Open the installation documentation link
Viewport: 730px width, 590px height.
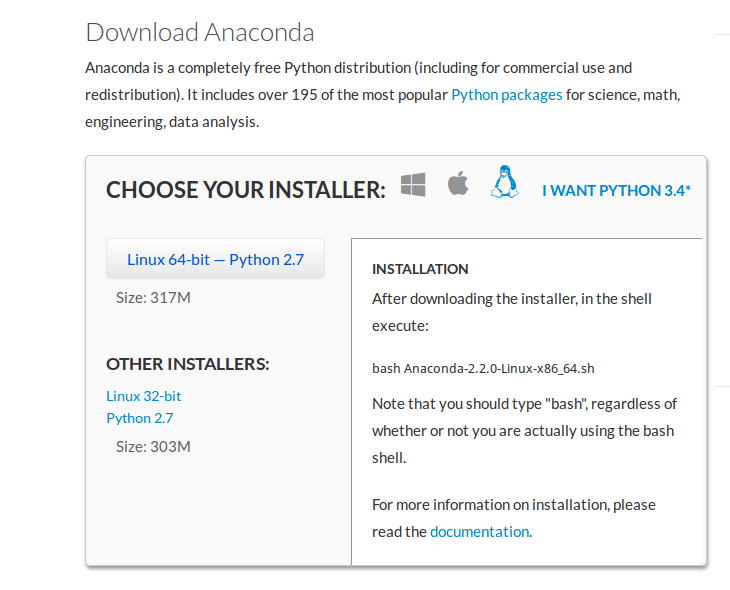point(480,531)
